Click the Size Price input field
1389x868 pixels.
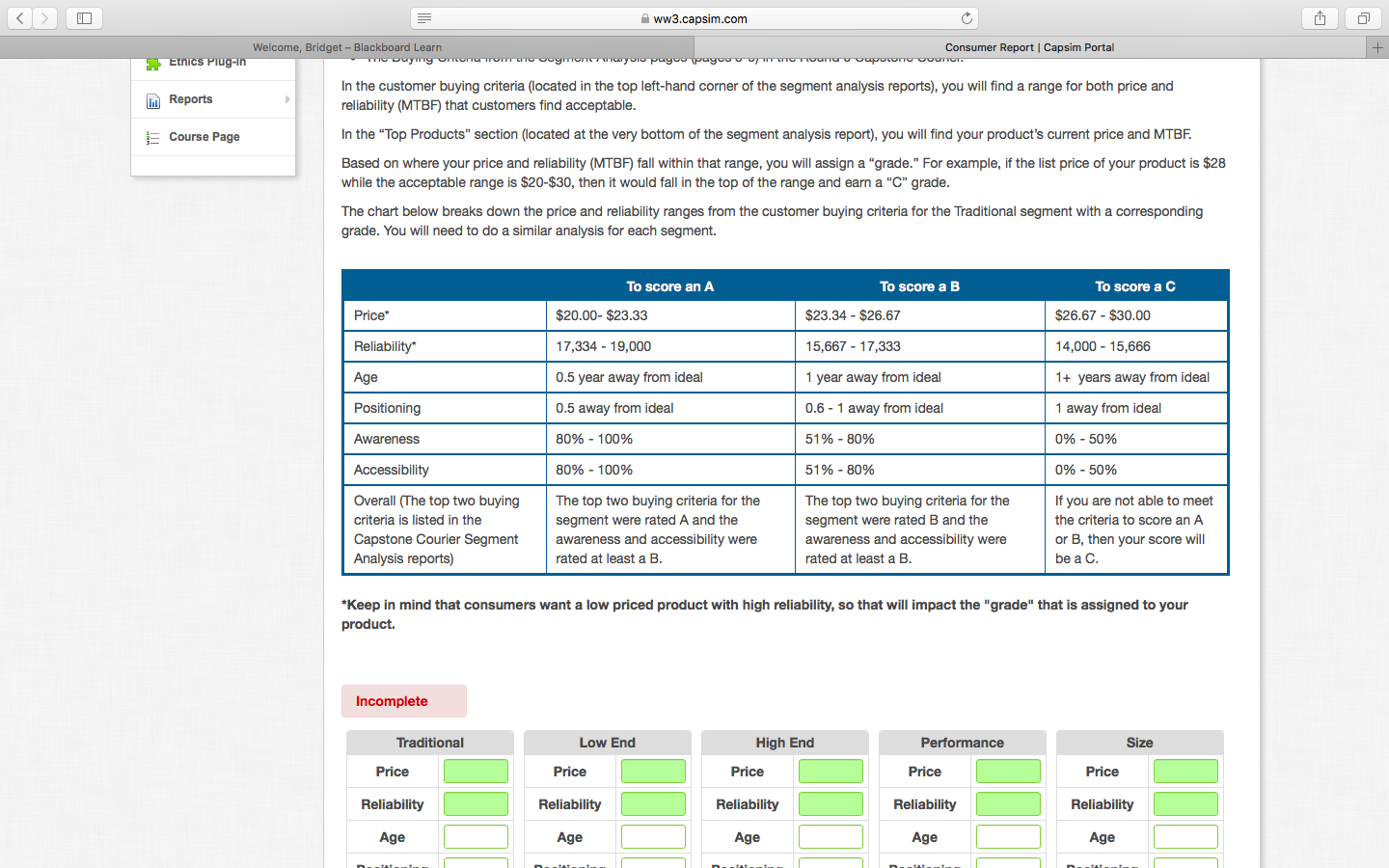pyautogui.click(x=1185, y=772)
